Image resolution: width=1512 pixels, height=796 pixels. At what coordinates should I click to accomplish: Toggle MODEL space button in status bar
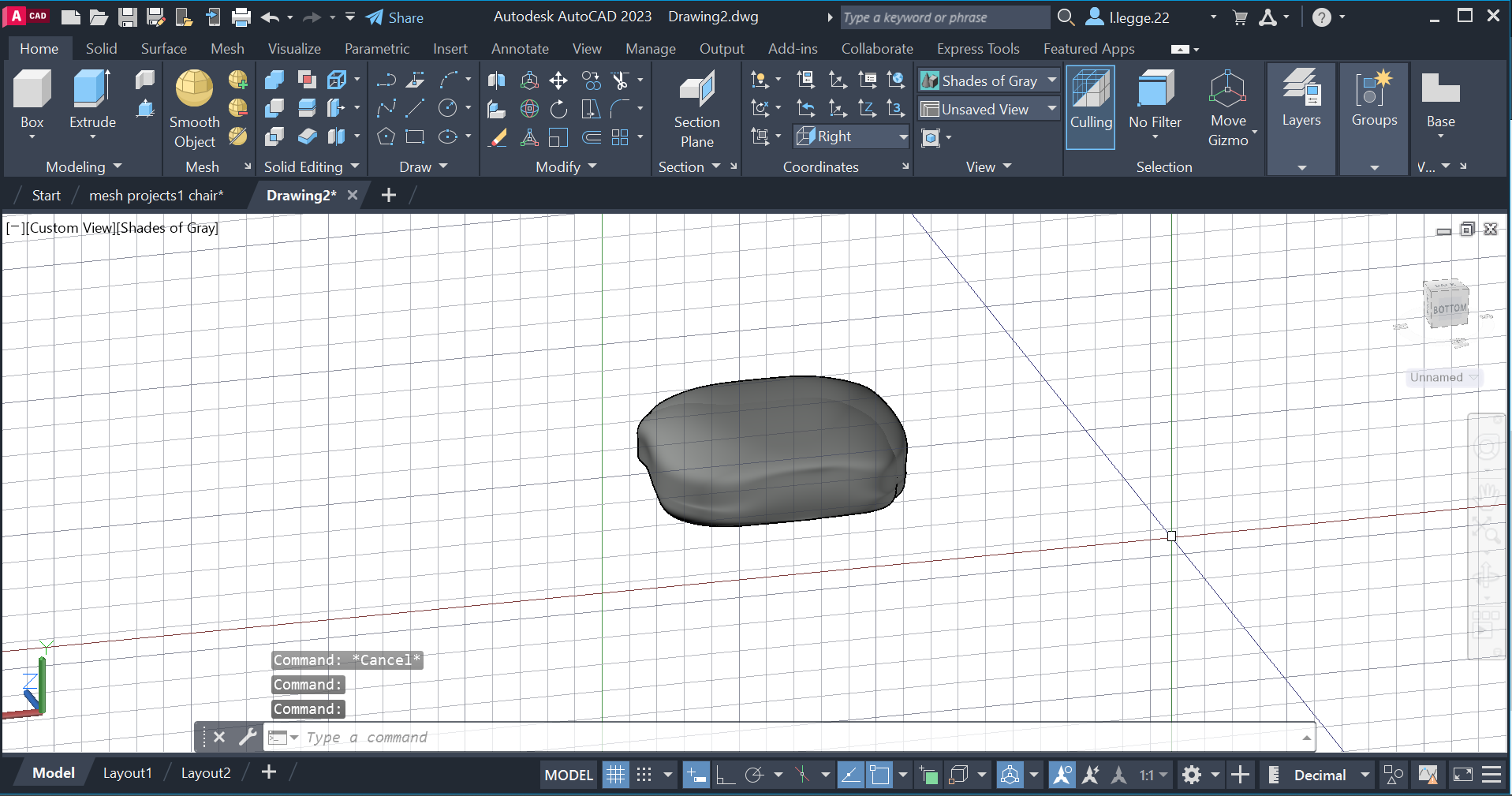pos(568,775)
